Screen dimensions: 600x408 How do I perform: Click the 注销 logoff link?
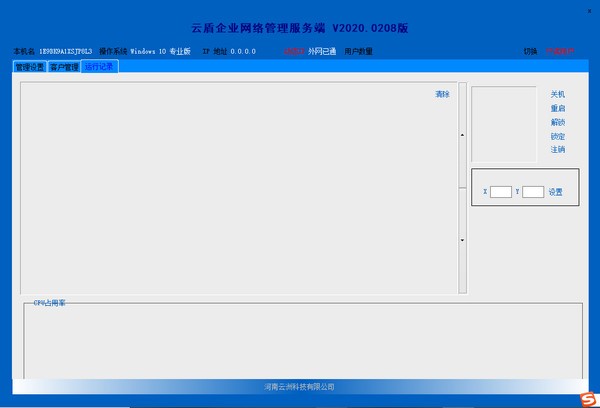pyautogui.click(x=557, y=150)
